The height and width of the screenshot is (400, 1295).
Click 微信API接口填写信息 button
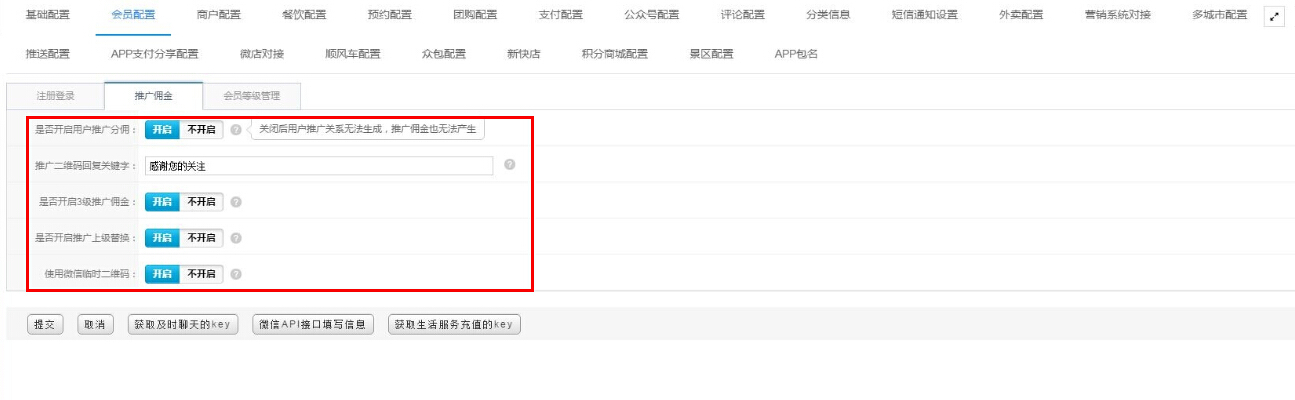point(314,325)
